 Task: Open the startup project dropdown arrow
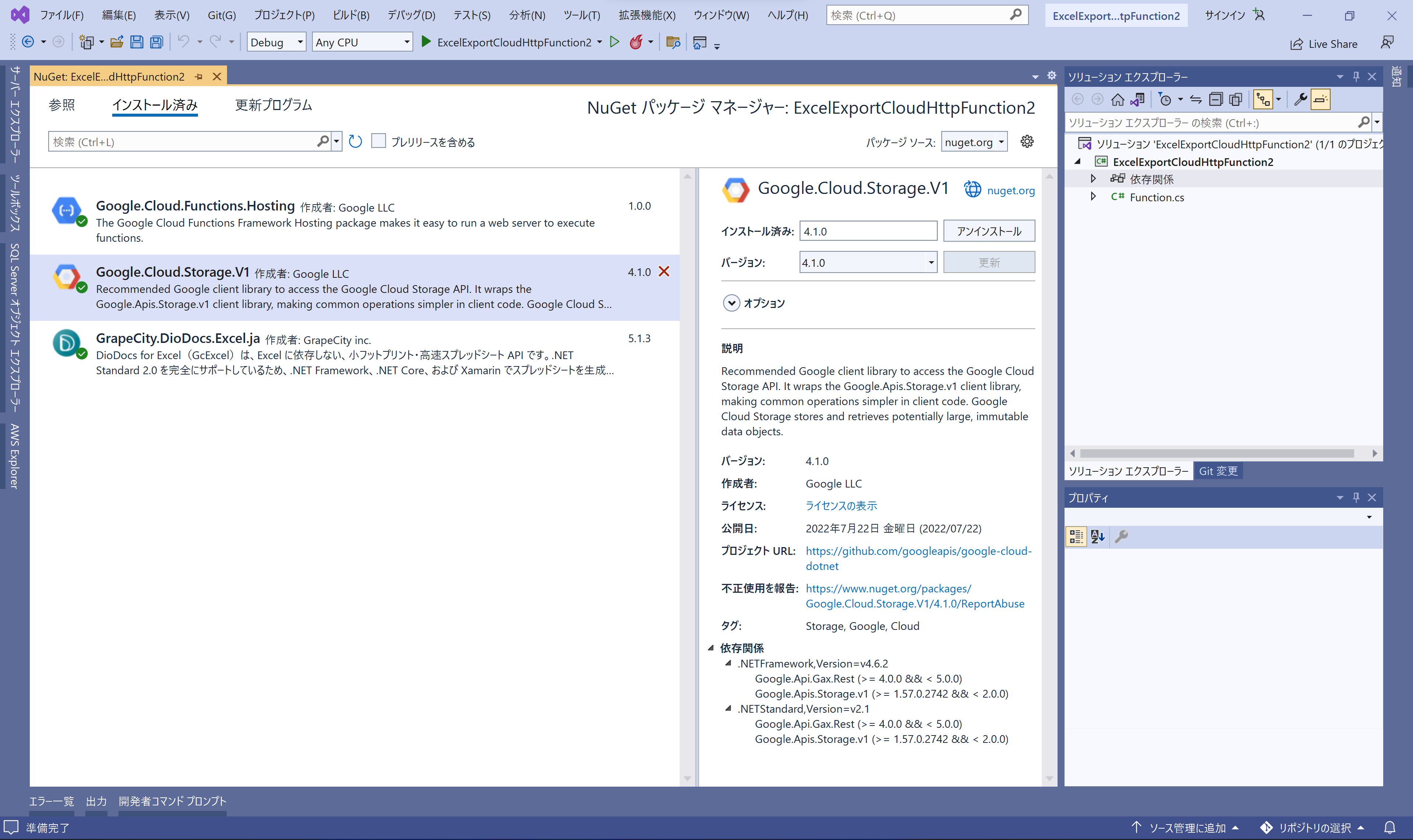coord(599,42)
